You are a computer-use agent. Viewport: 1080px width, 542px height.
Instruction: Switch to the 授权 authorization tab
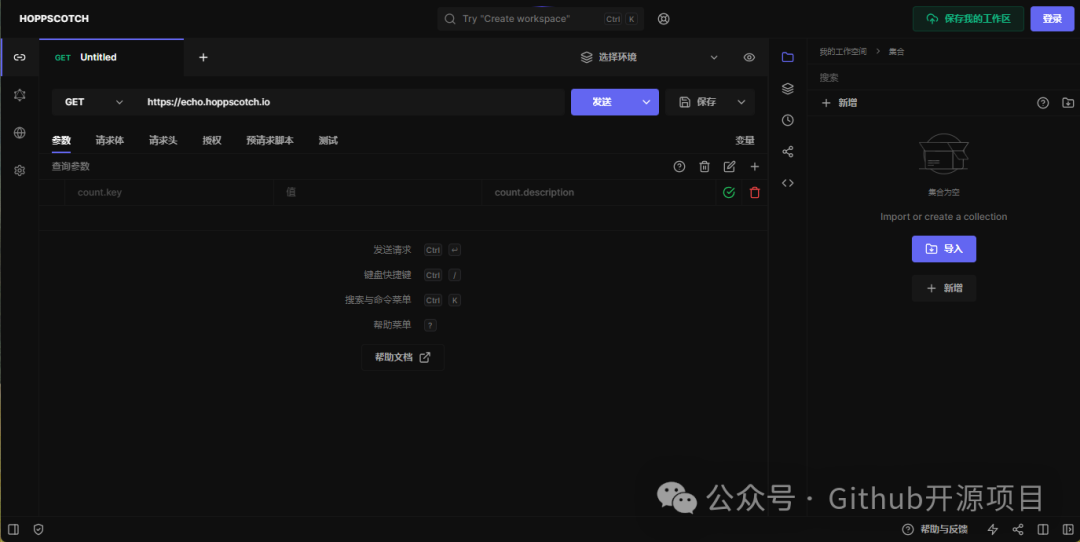[212, 140]
